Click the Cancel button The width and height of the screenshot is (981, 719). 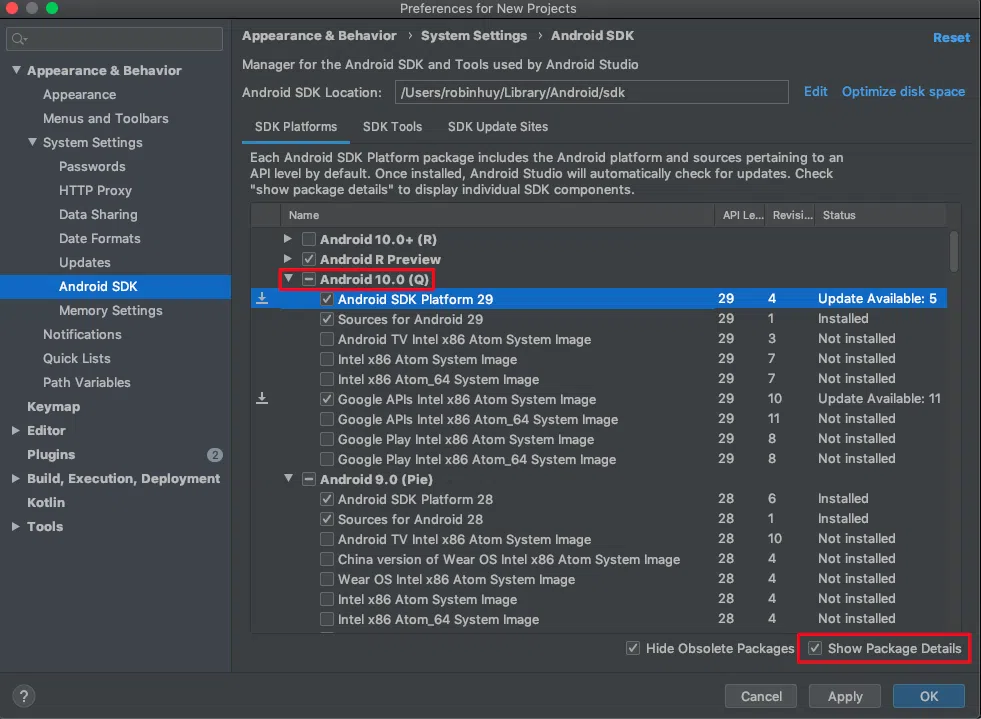click(x=761, y=696)
